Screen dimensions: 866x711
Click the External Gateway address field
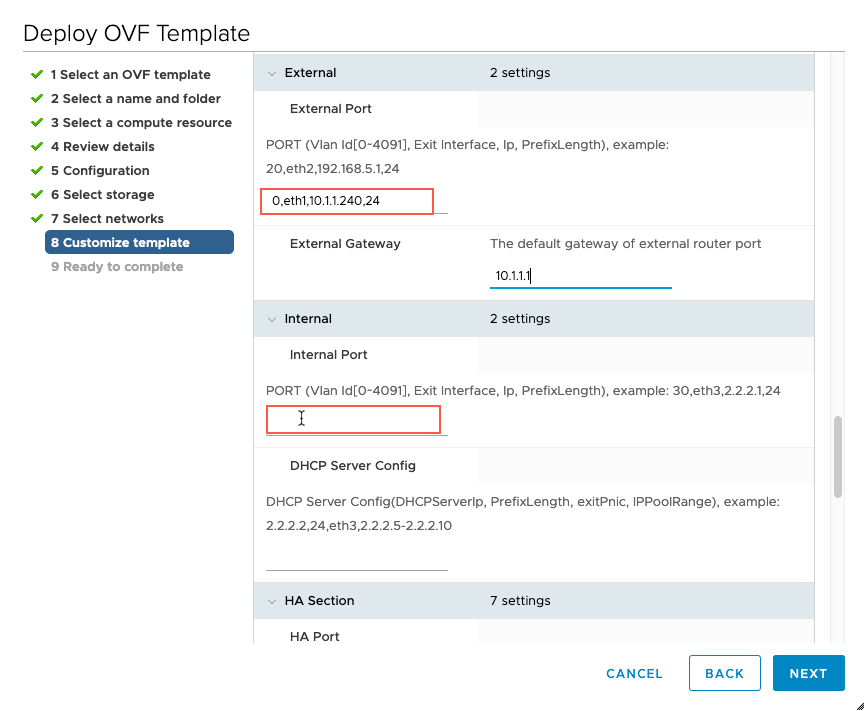point(580,275)
